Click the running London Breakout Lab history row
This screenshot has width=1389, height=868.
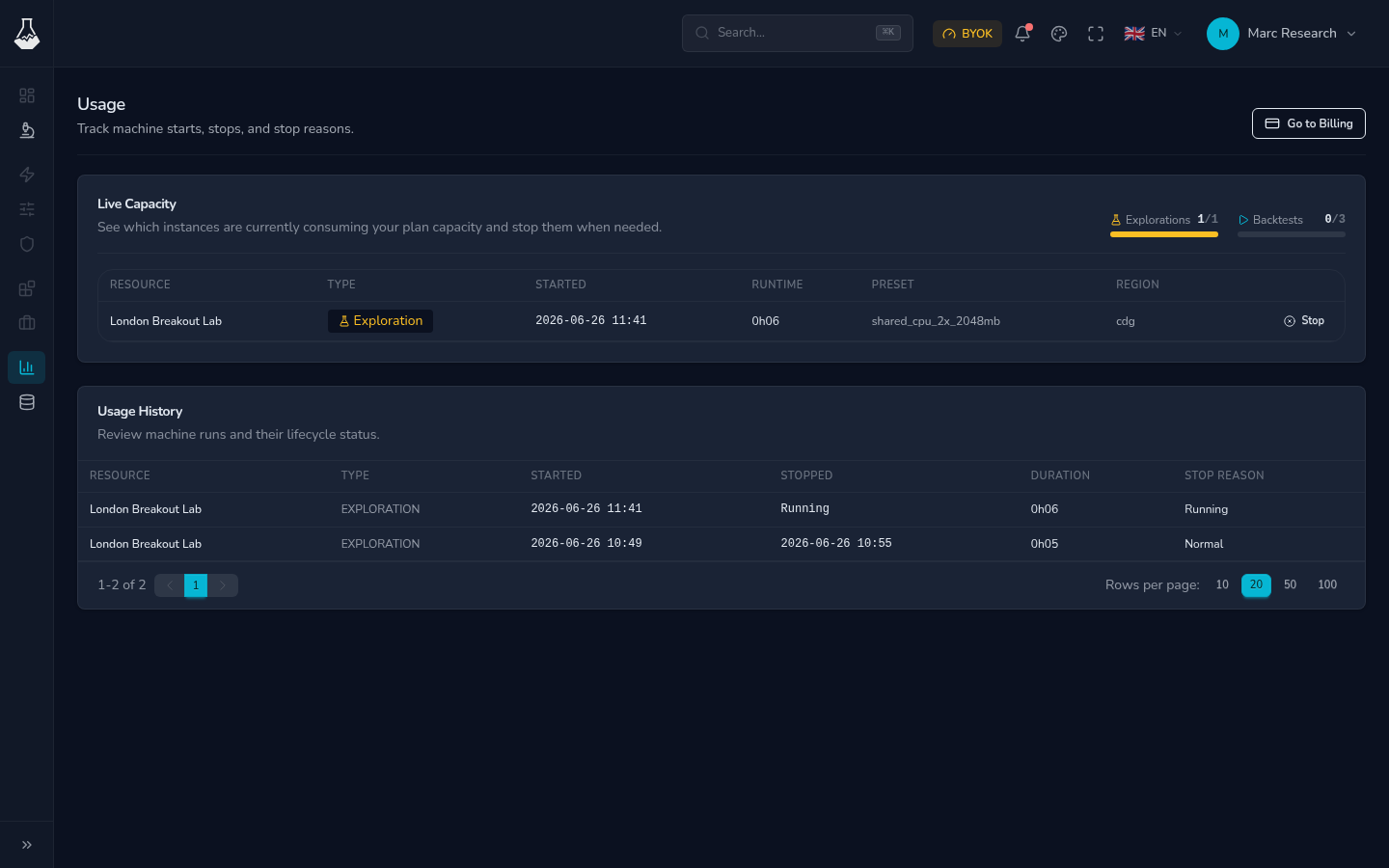point(721,509)
